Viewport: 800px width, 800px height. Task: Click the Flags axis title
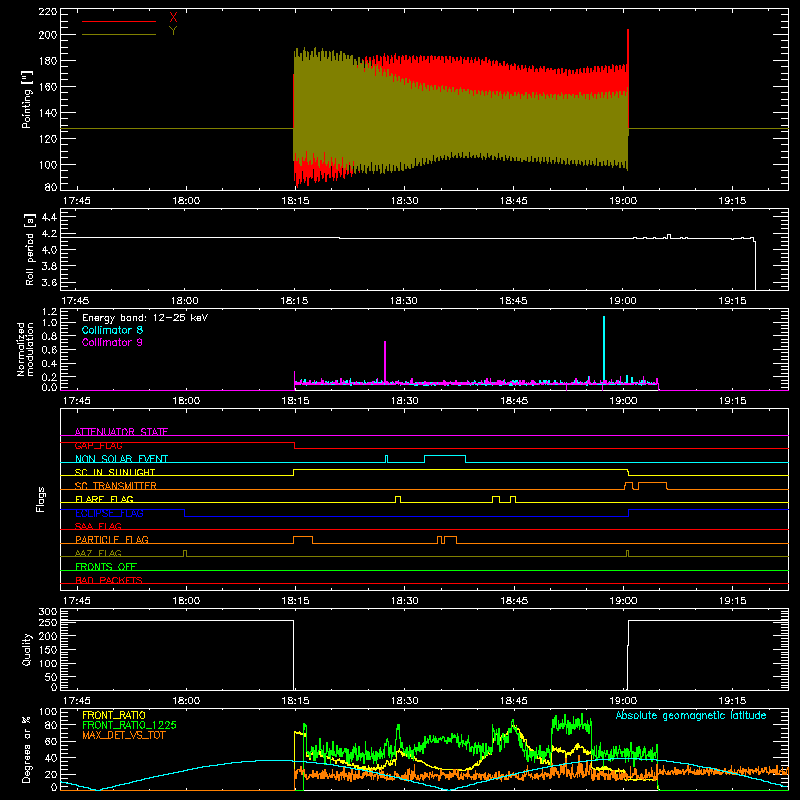pyautogui.click(x=40, y=499)
